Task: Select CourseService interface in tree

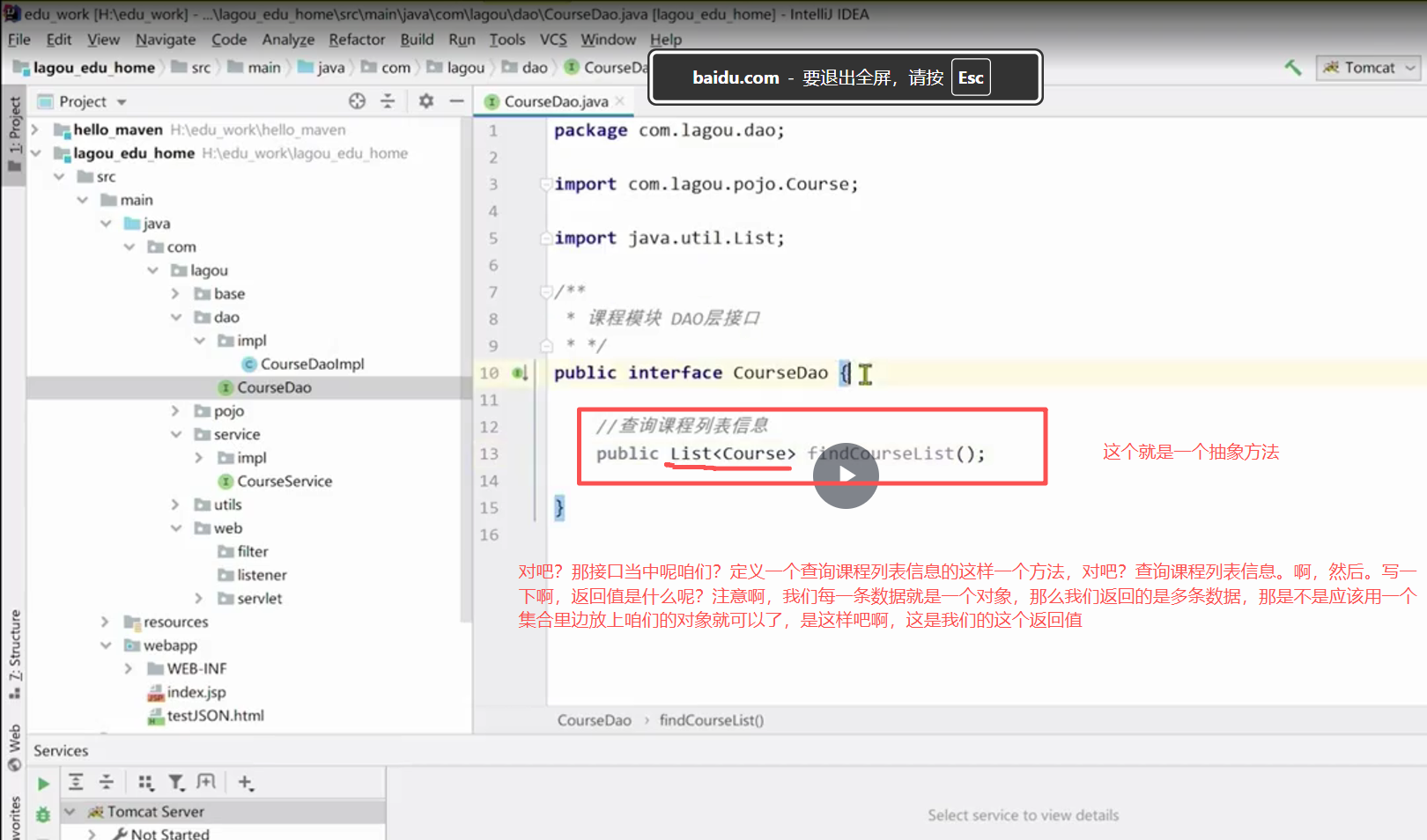Action: (275, 482)
